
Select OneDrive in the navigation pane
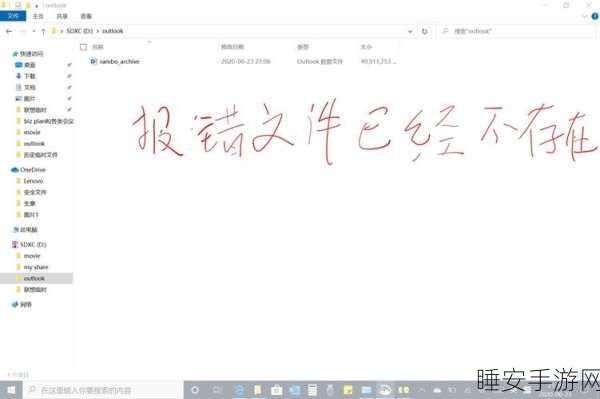[x=33, y=169]
